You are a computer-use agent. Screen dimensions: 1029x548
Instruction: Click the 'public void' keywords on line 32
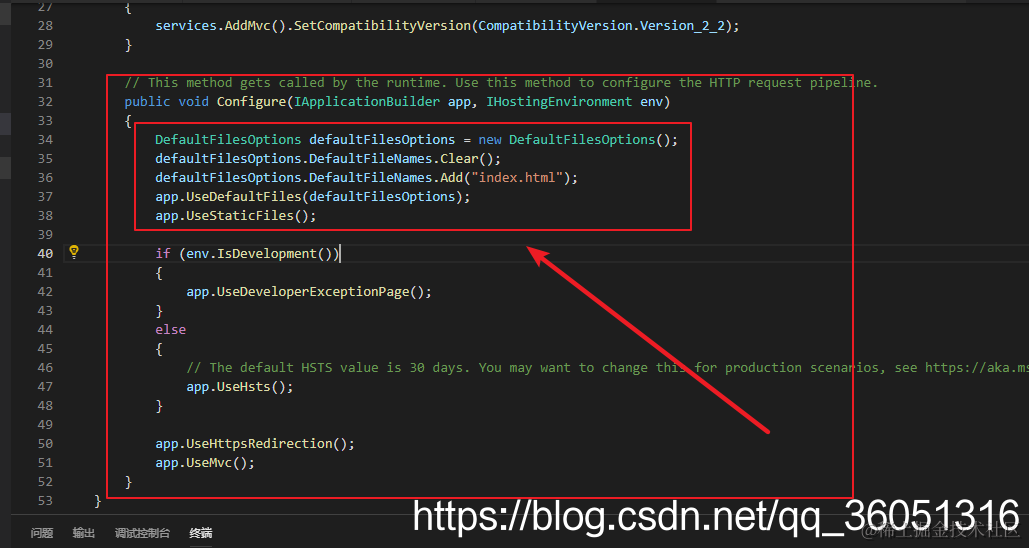click(167, 102)
